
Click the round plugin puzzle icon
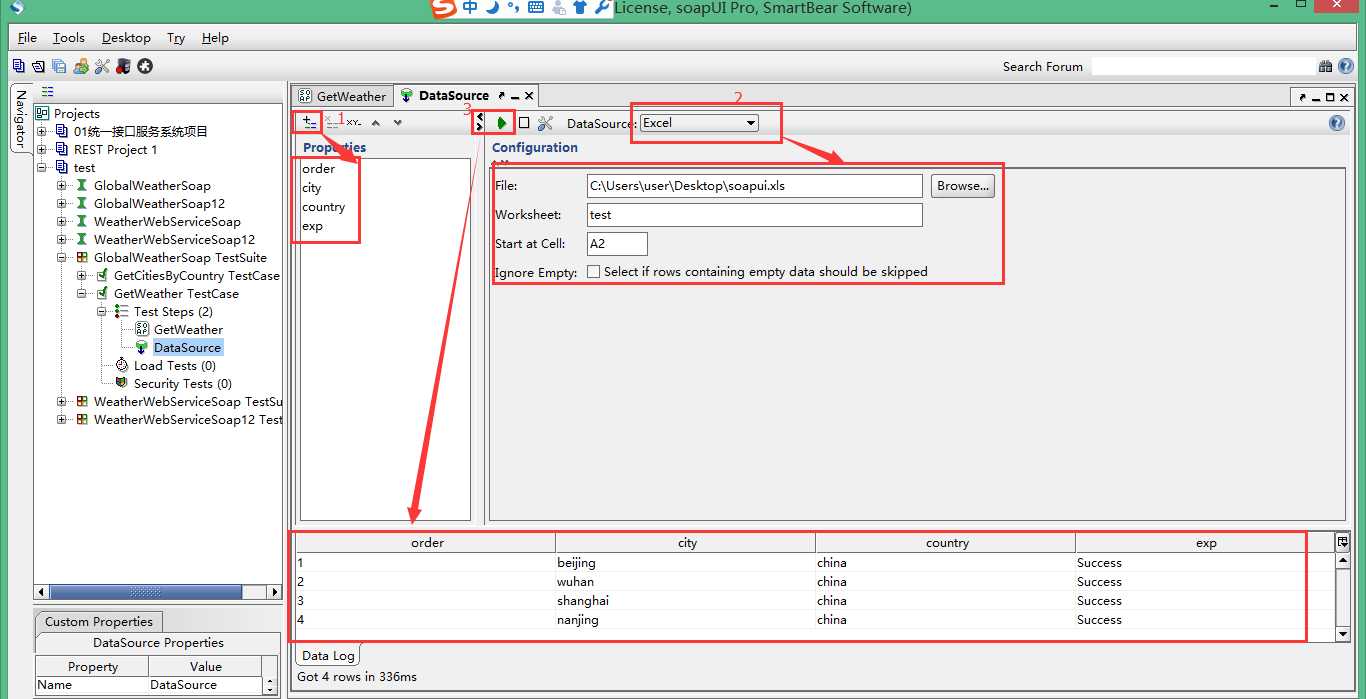(x=145, y=67)
